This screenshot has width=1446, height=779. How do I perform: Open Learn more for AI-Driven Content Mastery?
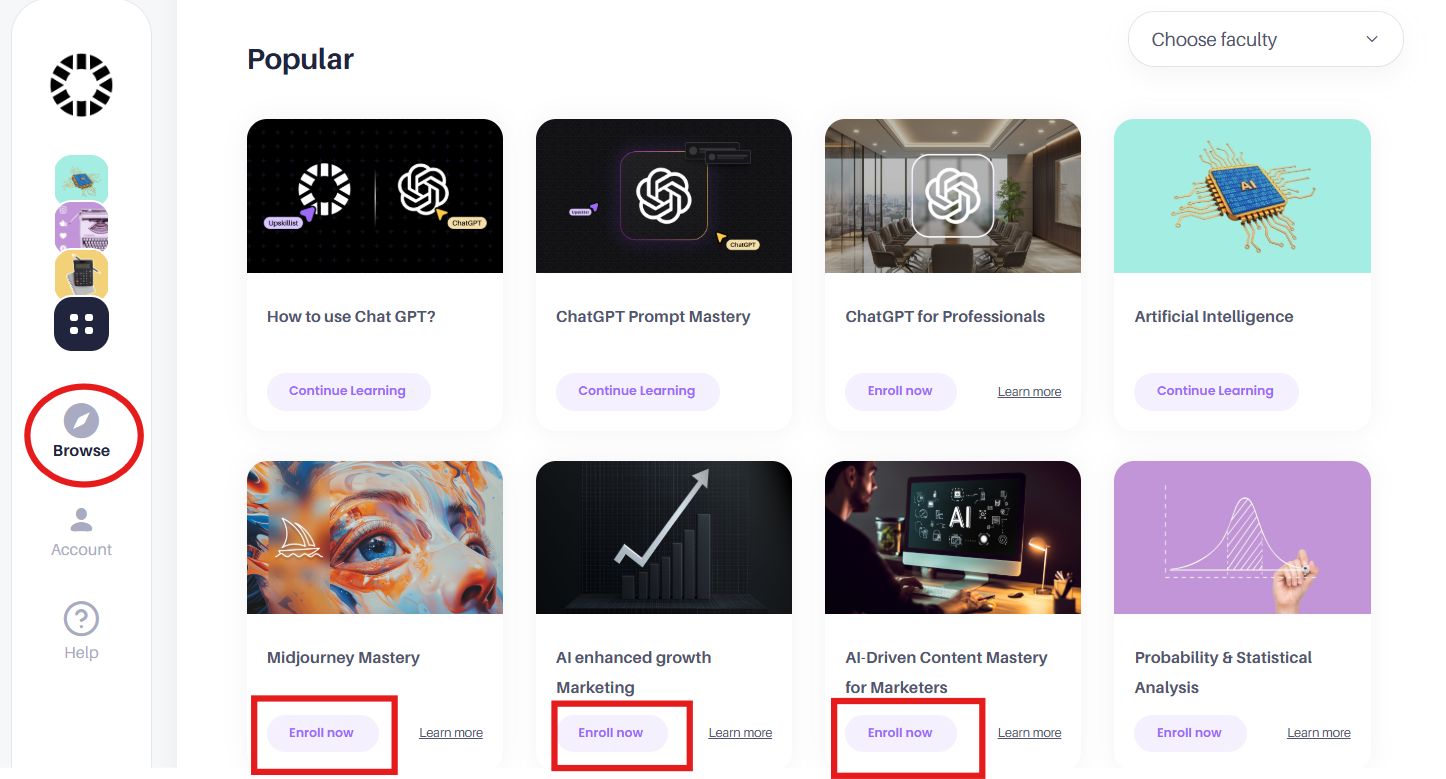pos(1029,733)
